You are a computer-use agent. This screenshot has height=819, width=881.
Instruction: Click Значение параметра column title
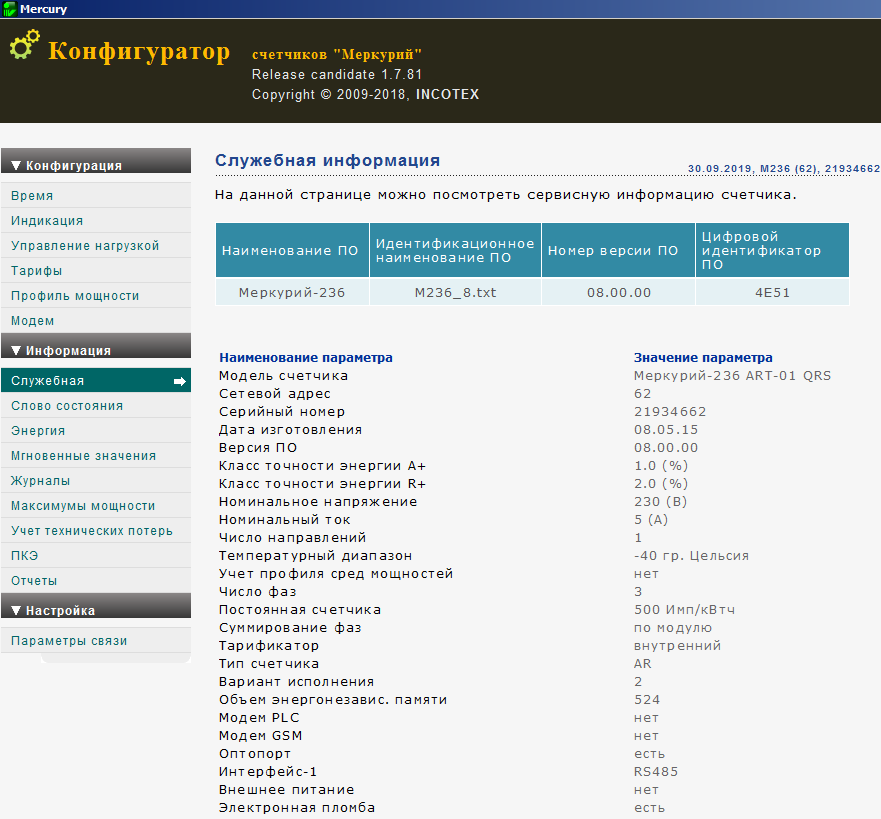703,358
